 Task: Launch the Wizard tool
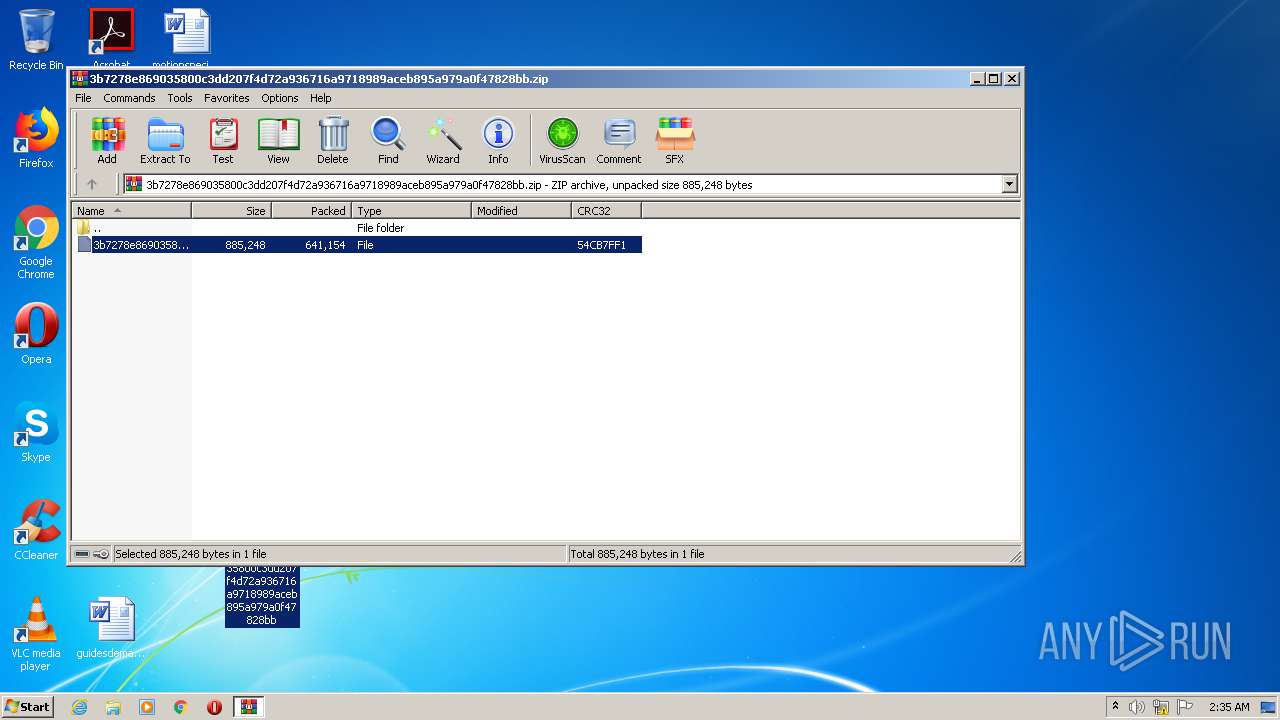pos(443,140)
